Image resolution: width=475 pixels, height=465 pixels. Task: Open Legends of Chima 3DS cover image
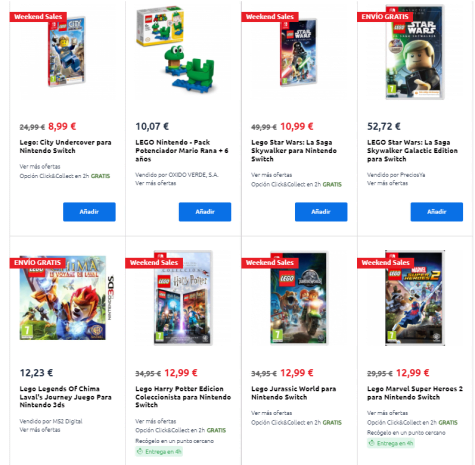[67, 298]
